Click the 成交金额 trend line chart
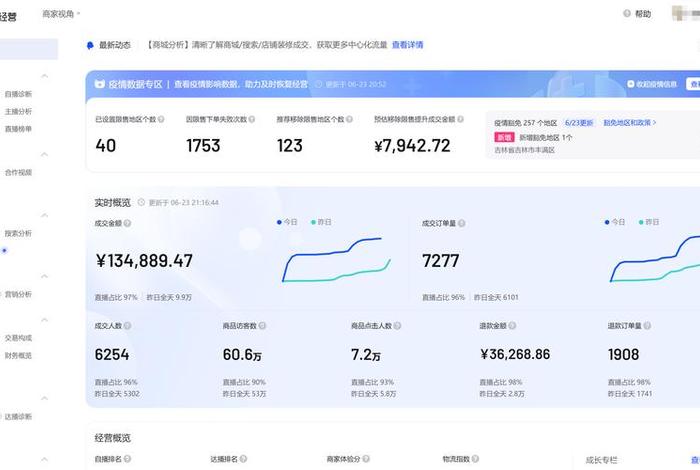This screenshot has height=470, width=700. pos(337,260)
